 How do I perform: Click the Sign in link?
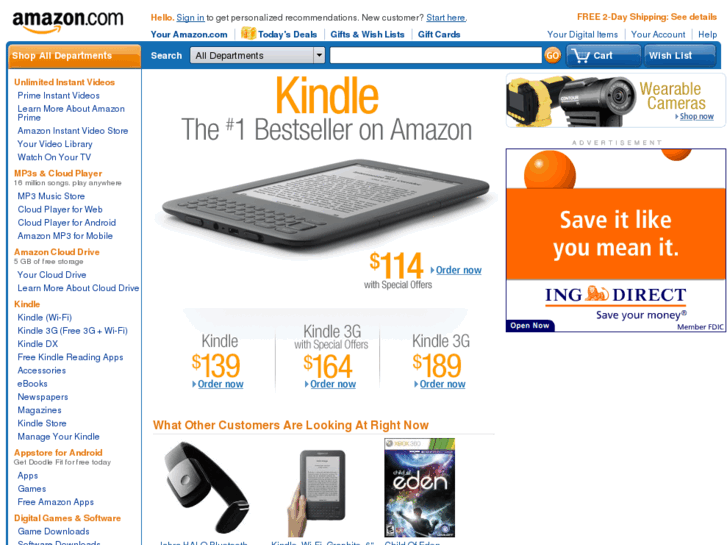[x=190, y=18]
